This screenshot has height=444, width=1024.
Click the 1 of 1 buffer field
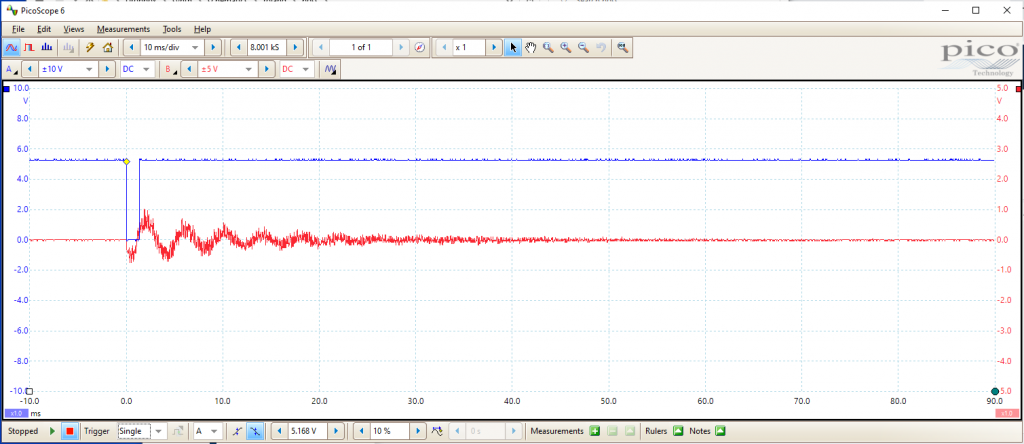click(361, 48)
